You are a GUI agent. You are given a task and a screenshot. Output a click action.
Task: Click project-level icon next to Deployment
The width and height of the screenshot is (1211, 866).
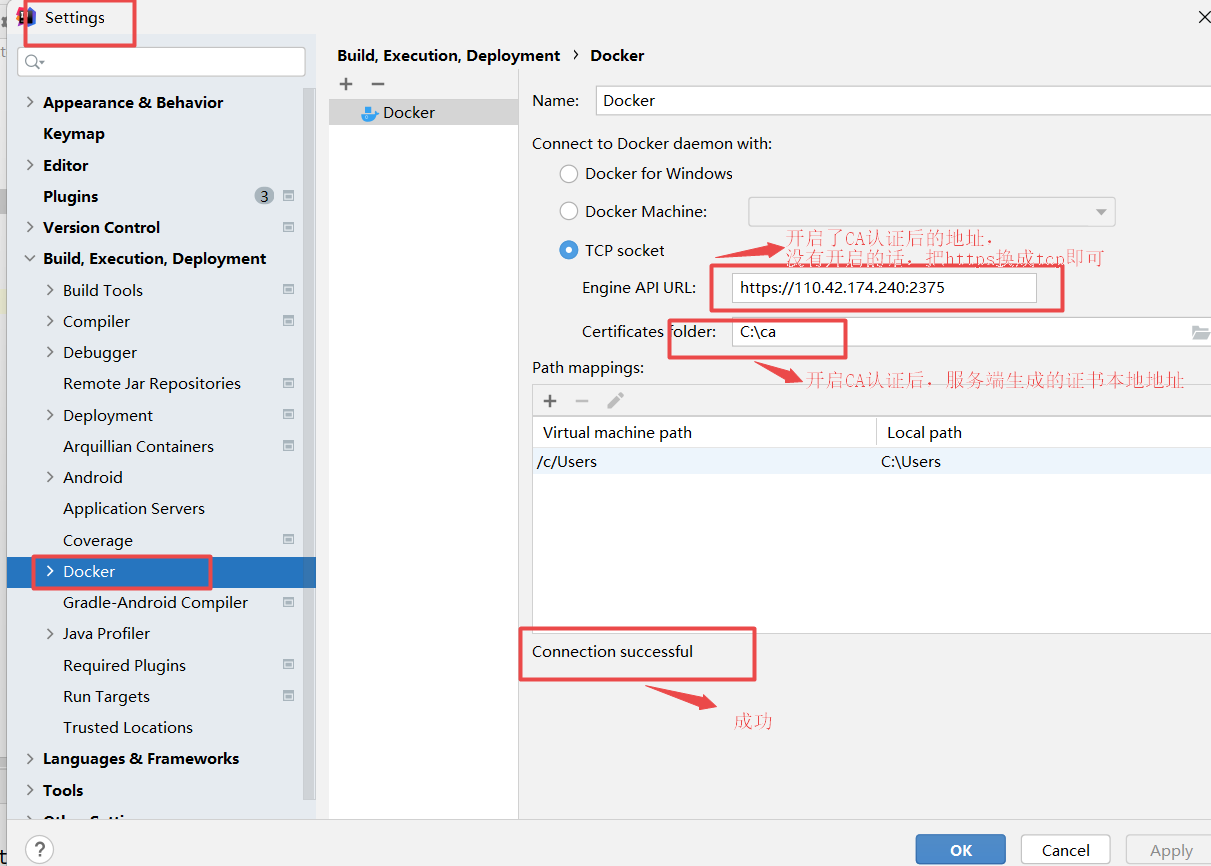(288, 415)
